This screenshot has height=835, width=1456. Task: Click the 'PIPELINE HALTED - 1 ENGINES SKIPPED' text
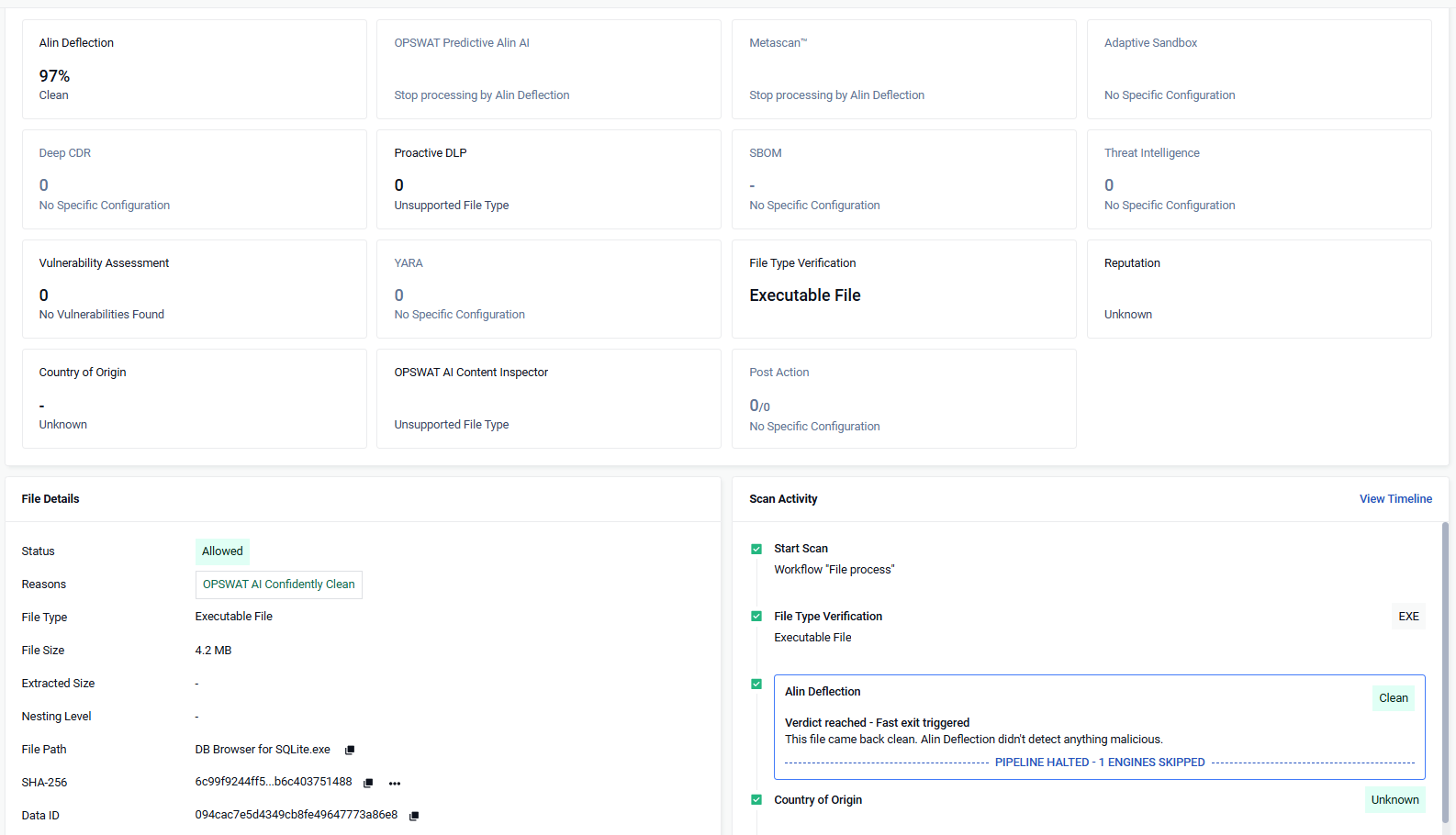pos(1100,763)
